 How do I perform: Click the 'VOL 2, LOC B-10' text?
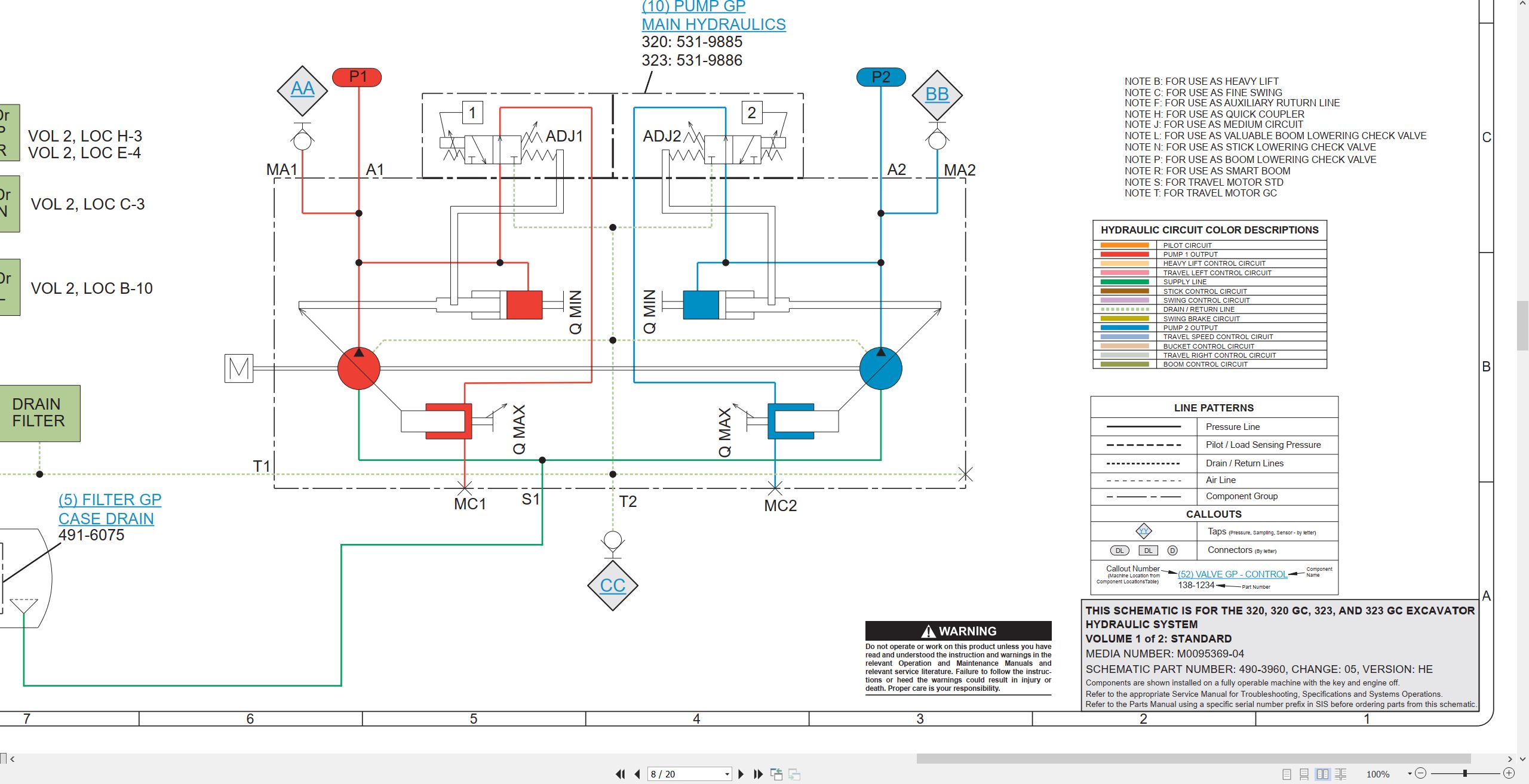tap(91, 288)
